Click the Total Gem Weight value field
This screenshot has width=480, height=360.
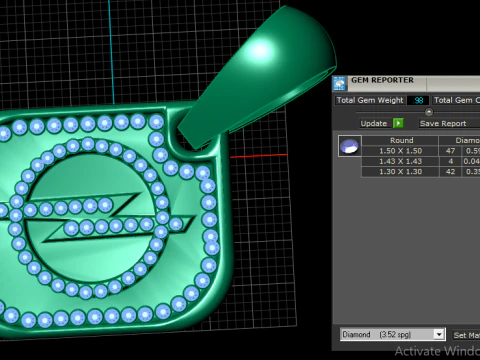(x=418, y=100)
